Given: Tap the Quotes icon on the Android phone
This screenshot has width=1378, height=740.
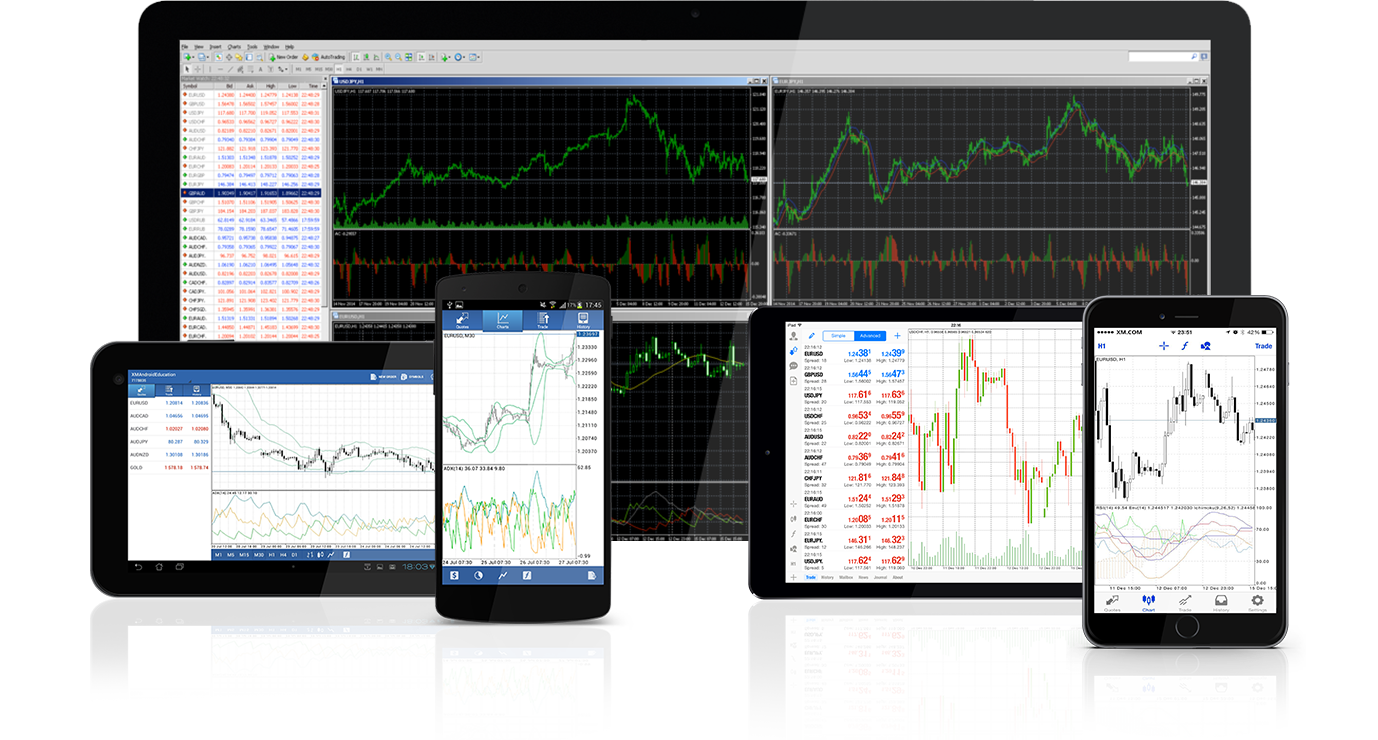Looking at the screenshot, I should point(462,320).
